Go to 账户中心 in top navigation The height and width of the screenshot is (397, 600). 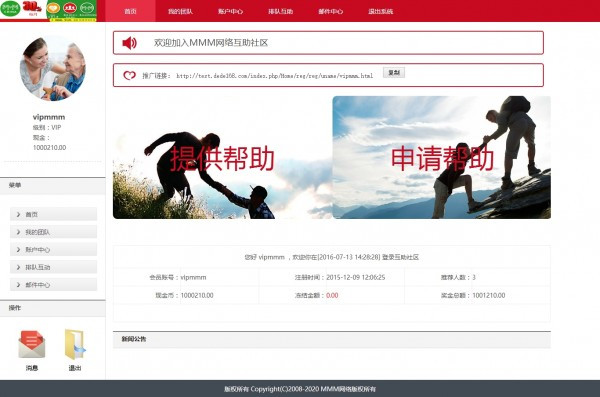point(230,11)
